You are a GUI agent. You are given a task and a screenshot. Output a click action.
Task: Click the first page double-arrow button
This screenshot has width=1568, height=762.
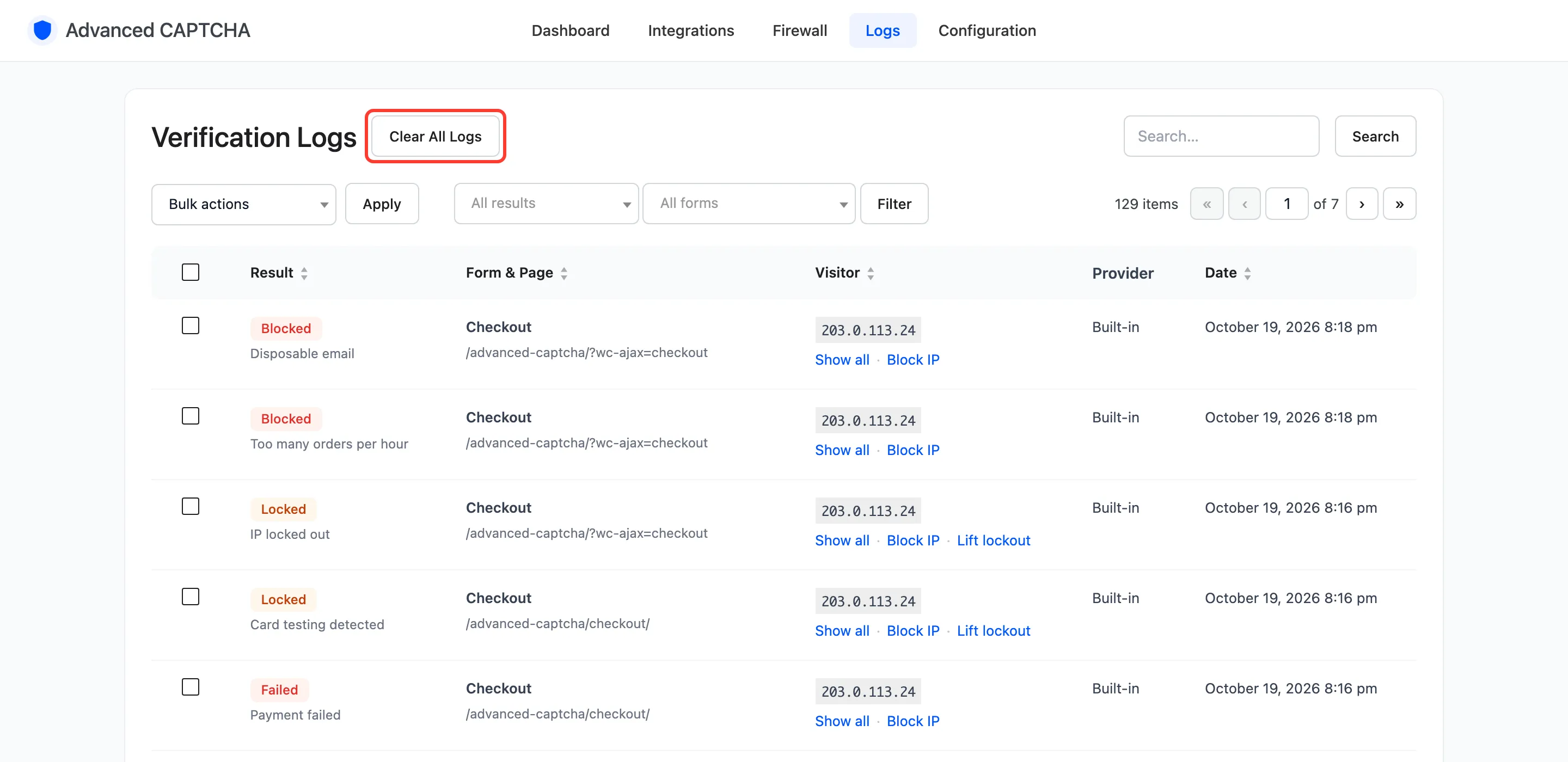[x=1206, y=204]
